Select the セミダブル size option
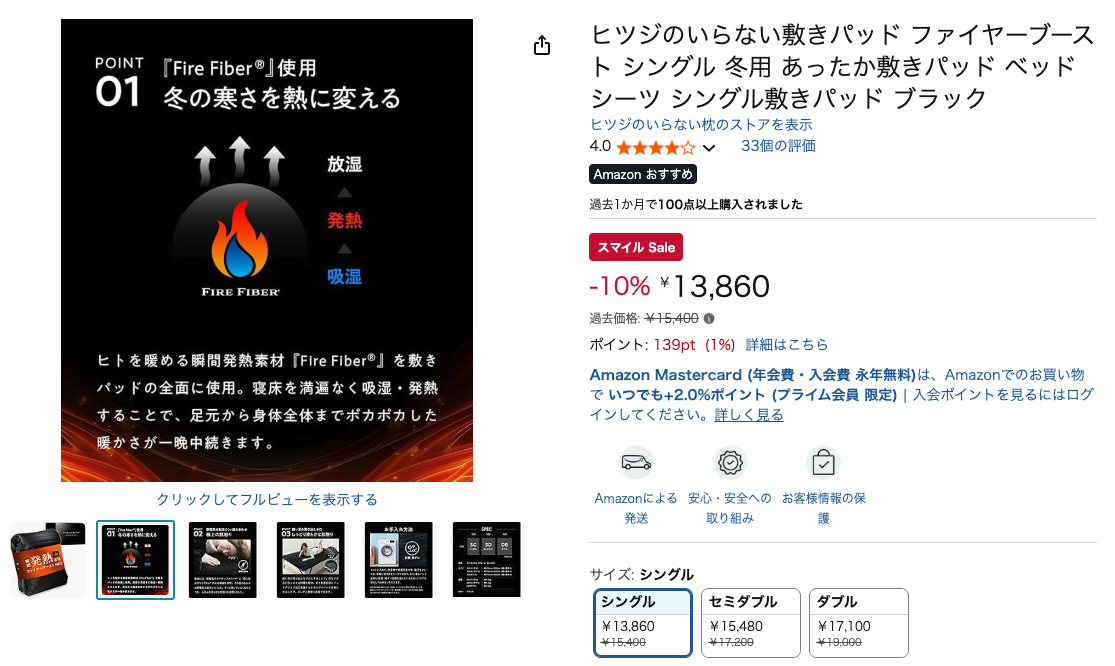The height and width of the screenshot is (666, 1115). coord(751,623)
